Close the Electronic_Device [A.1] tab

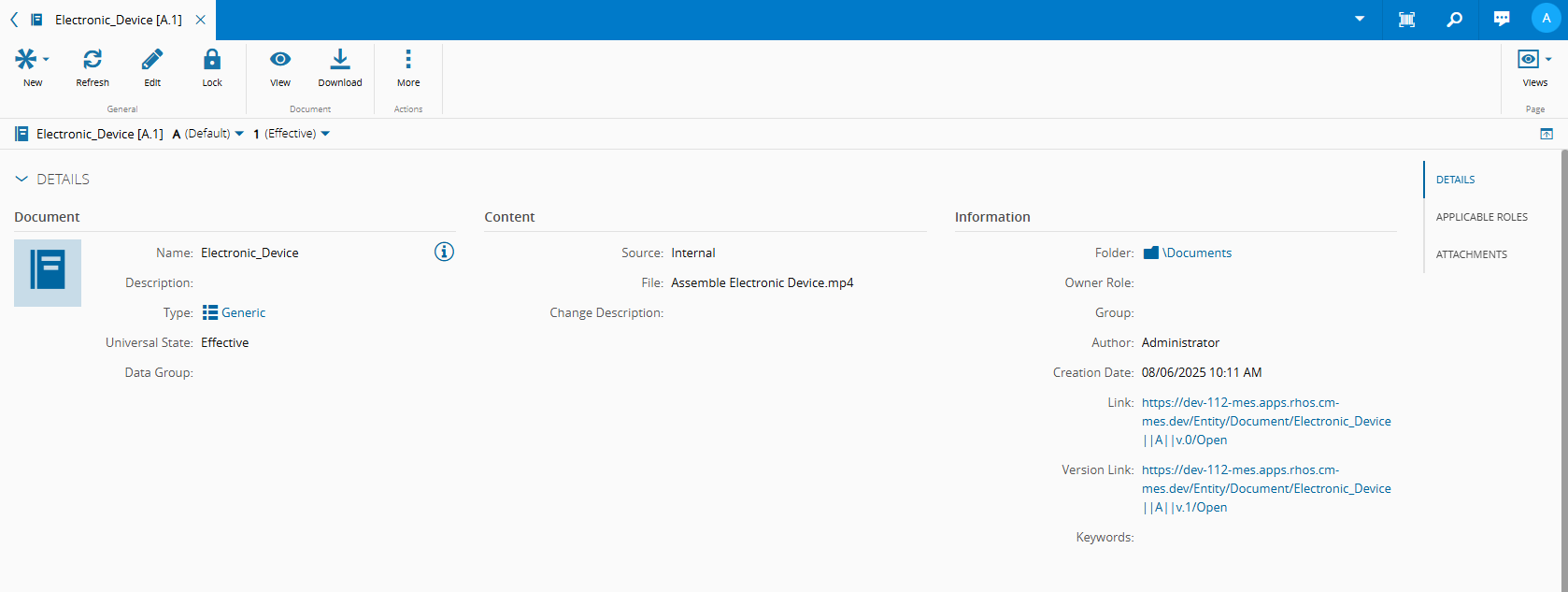(200, 20)
